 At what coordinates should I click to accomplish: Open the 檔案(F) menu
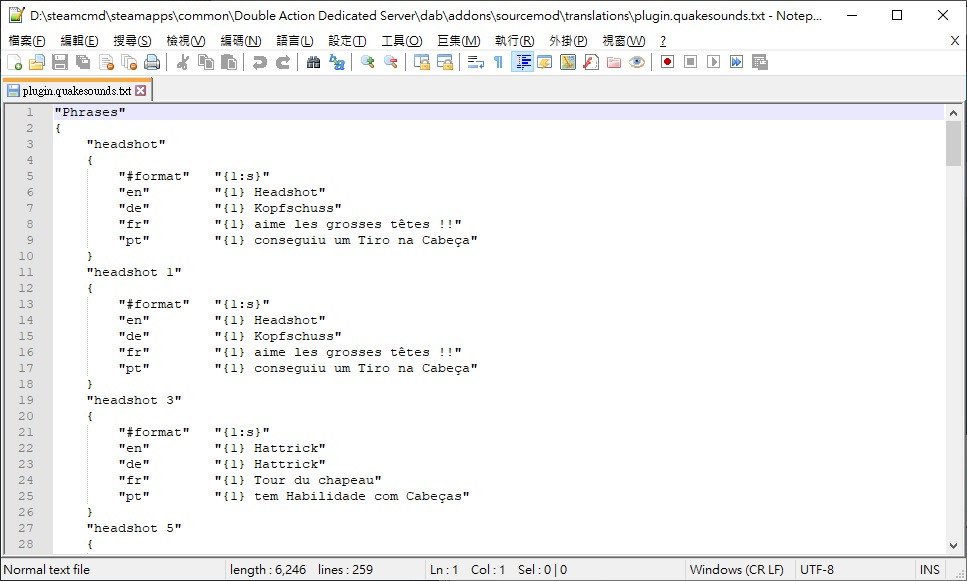coord(27,40)
